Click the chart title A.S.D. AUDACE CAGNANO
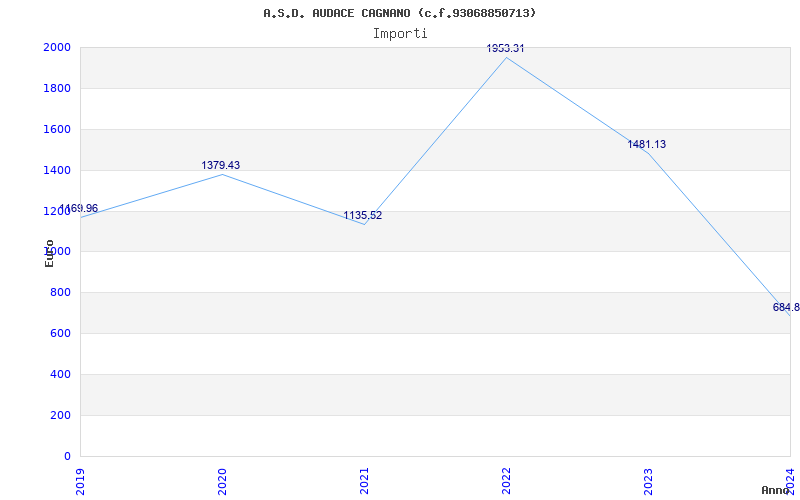This screenshot has width=800, height=500. [x=399, y=13]
